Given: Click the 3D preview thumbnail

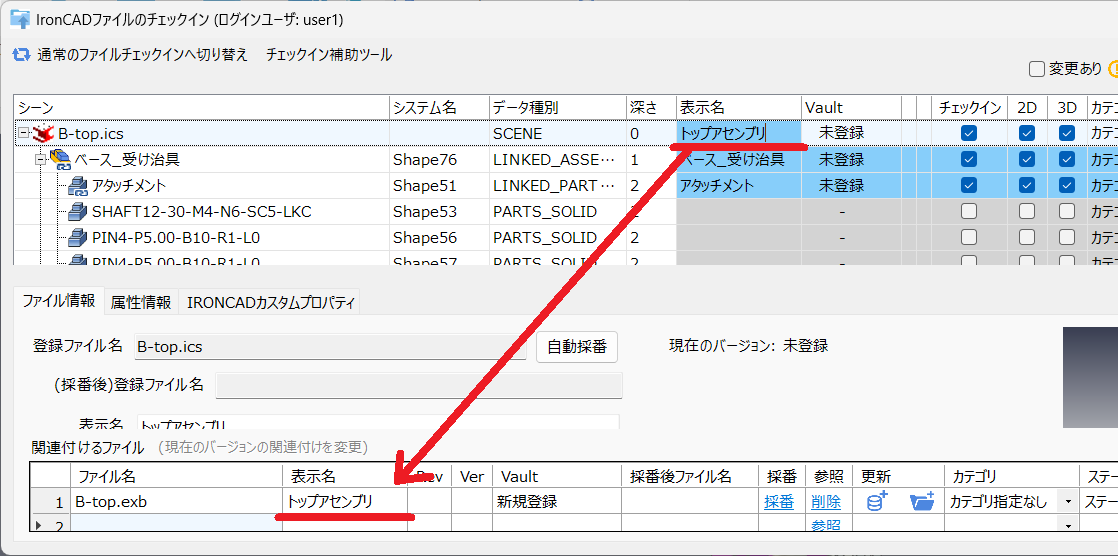Looking at the screenshot, I should point(1090,378).
